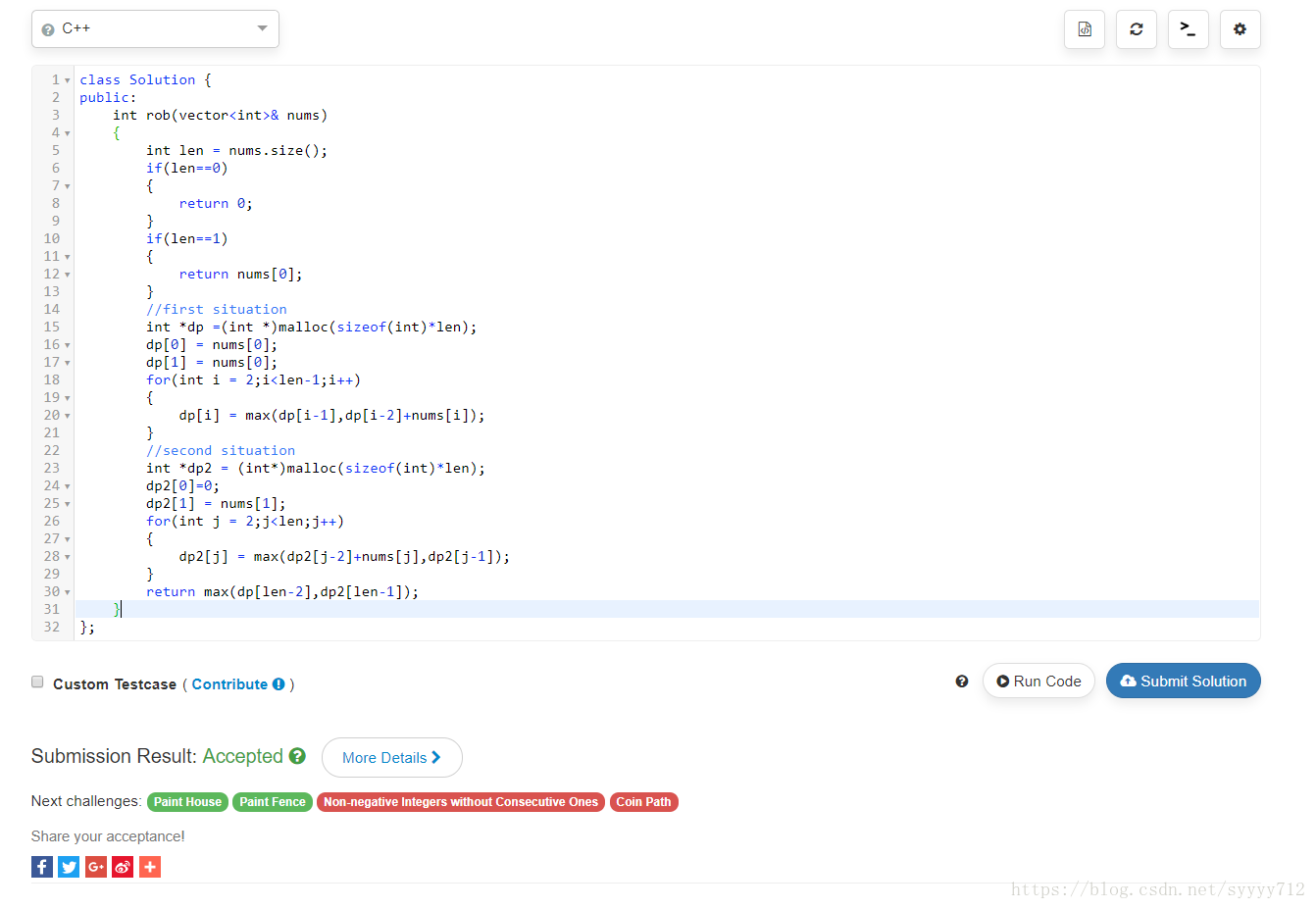Click help icon next to Accepted

(297, 756)
